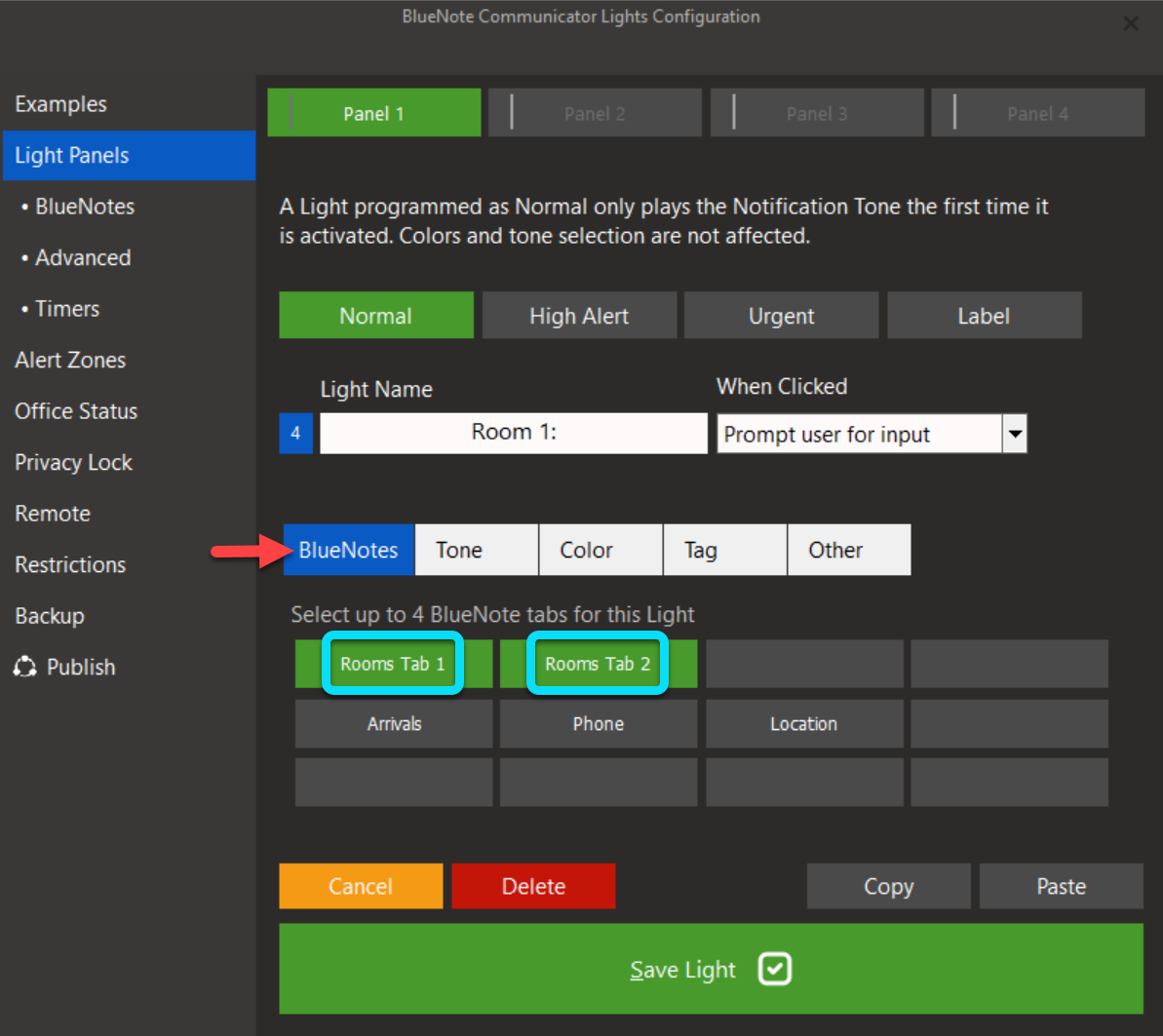The image size is (1163, 1036).
Task: Open the Other settings tab
Action: (849, 550)
